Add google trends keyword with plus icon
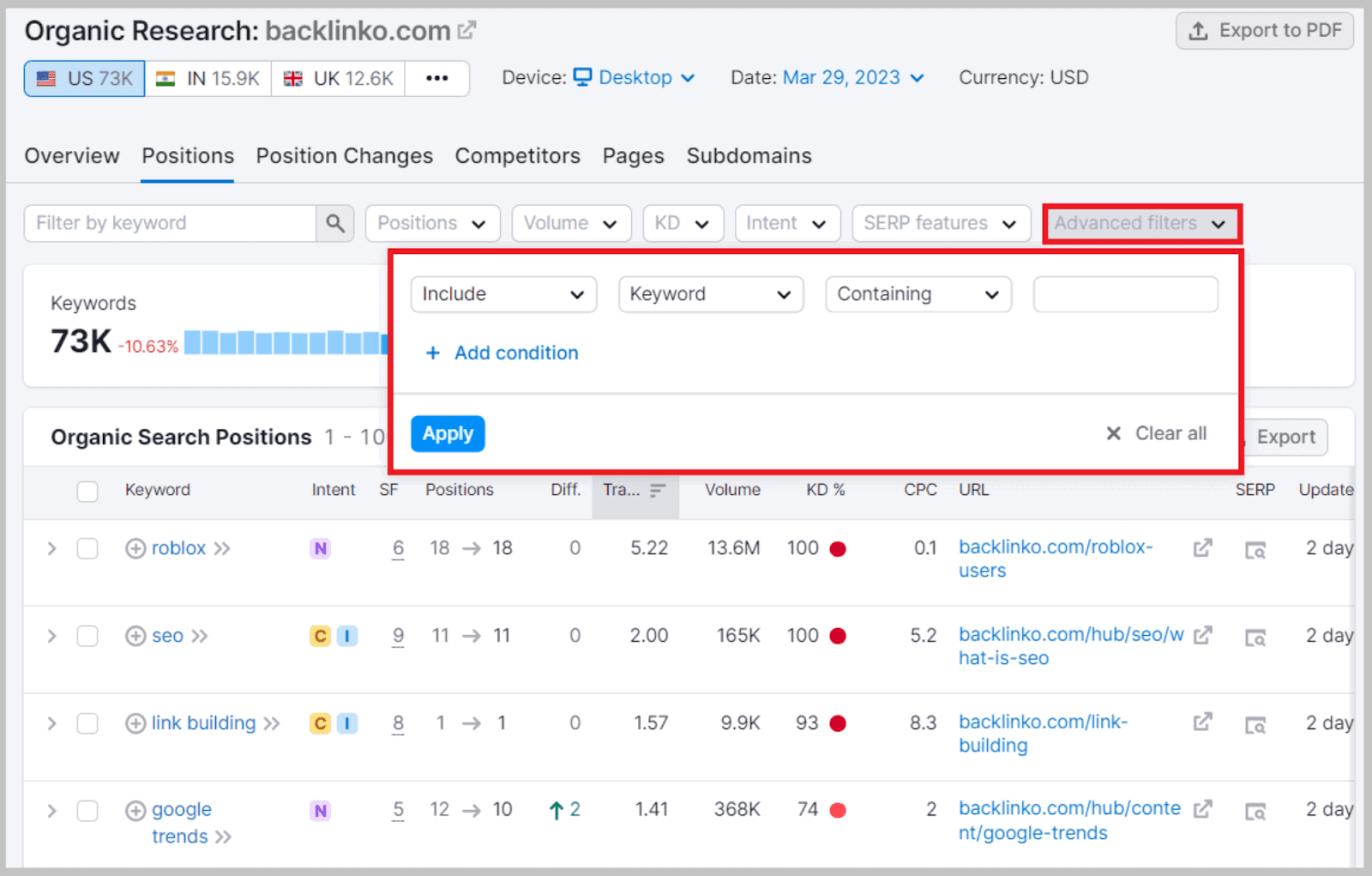 click(135, 811)
